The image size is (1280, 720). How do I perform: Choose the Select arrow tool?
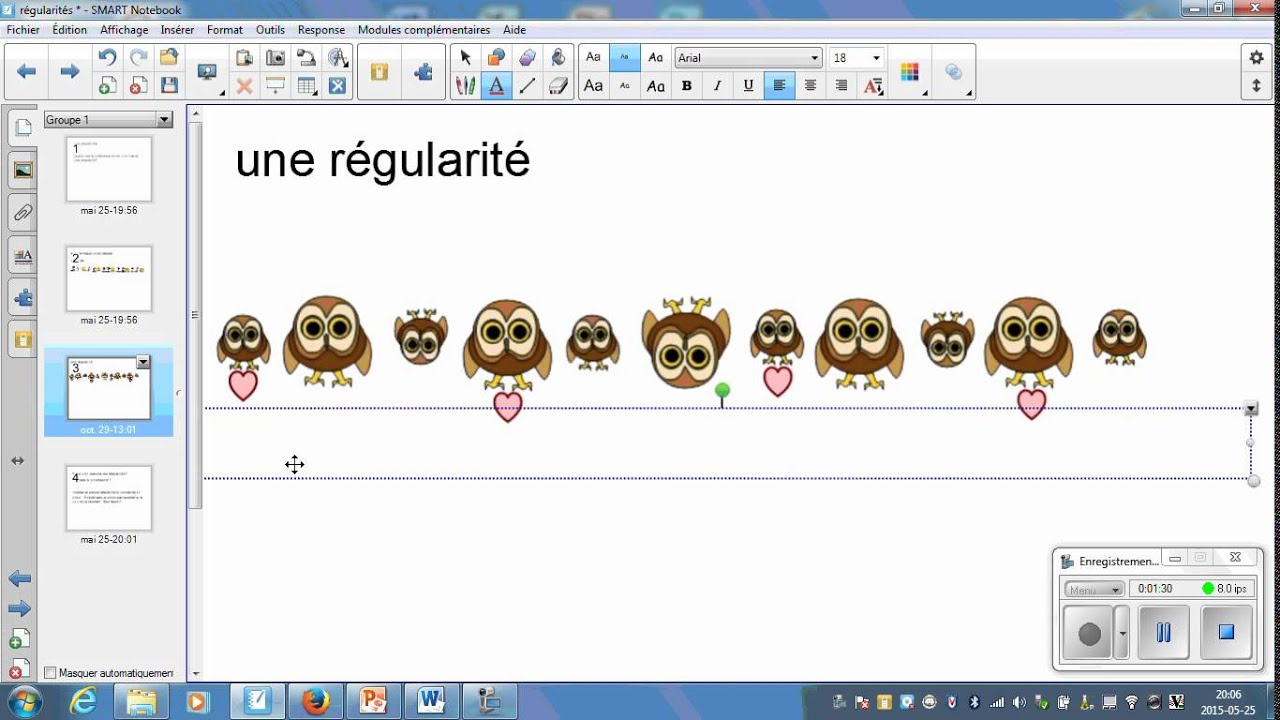(x=465, y=57)
